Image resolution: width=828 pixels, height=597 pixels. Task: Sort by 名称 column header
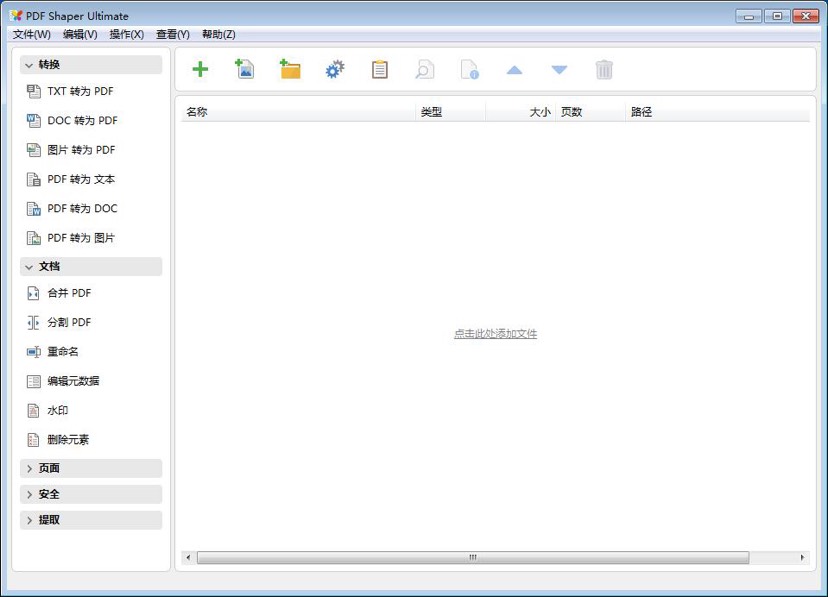[298, 112]
